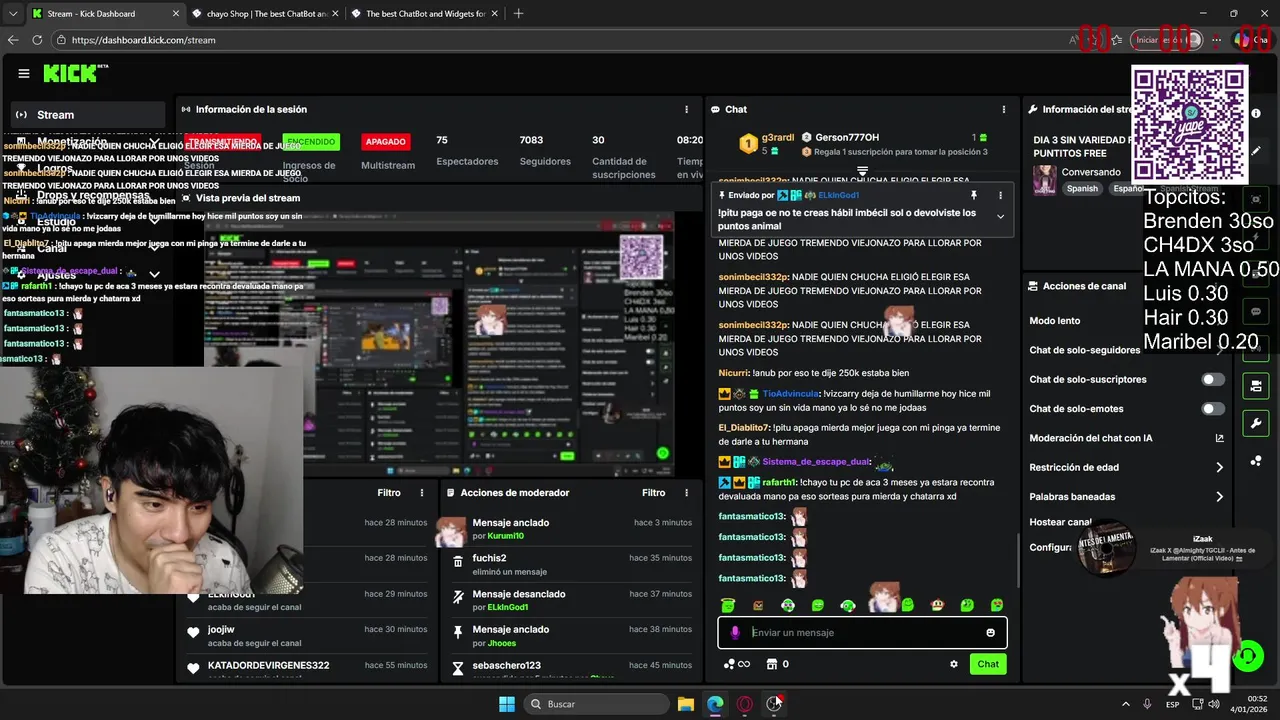Expand the pinned message chevron

point(1000,216)
